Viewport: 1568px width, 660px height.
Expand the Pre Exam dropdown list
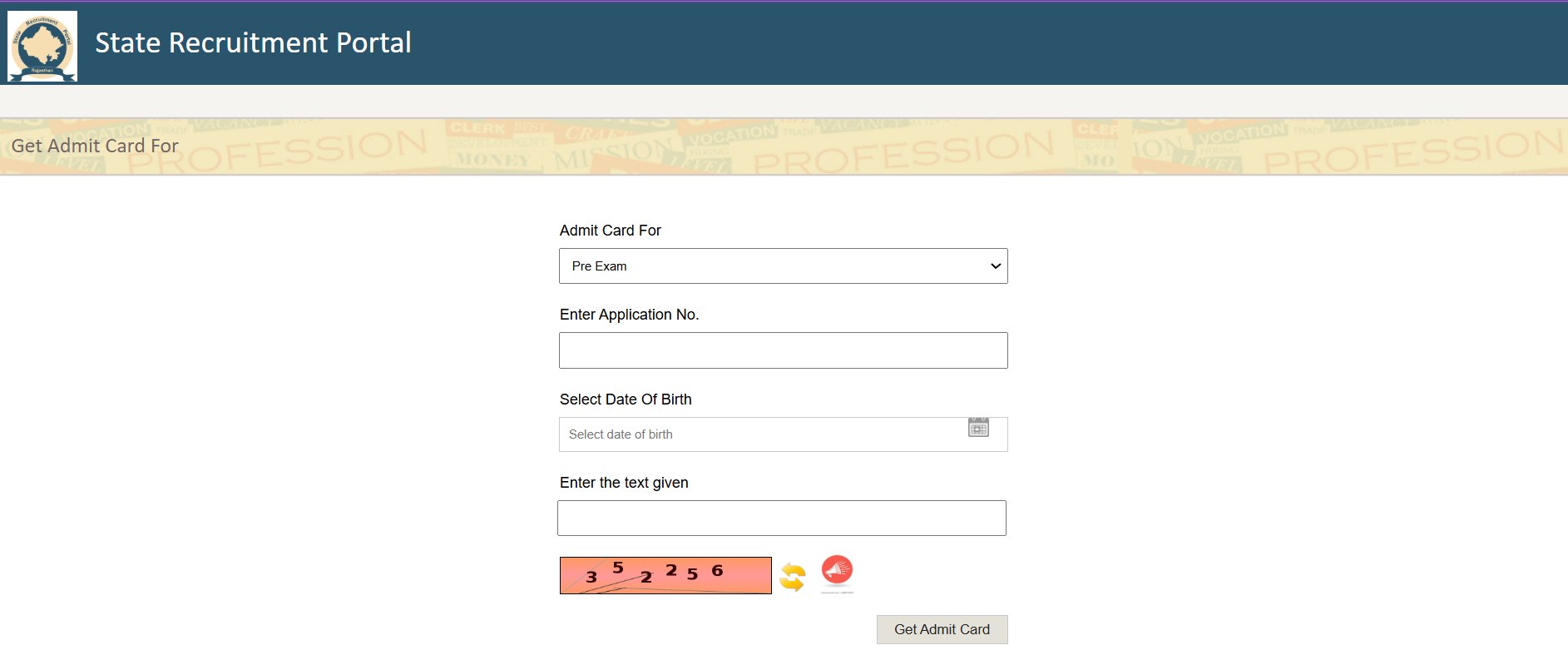[783, 265]
